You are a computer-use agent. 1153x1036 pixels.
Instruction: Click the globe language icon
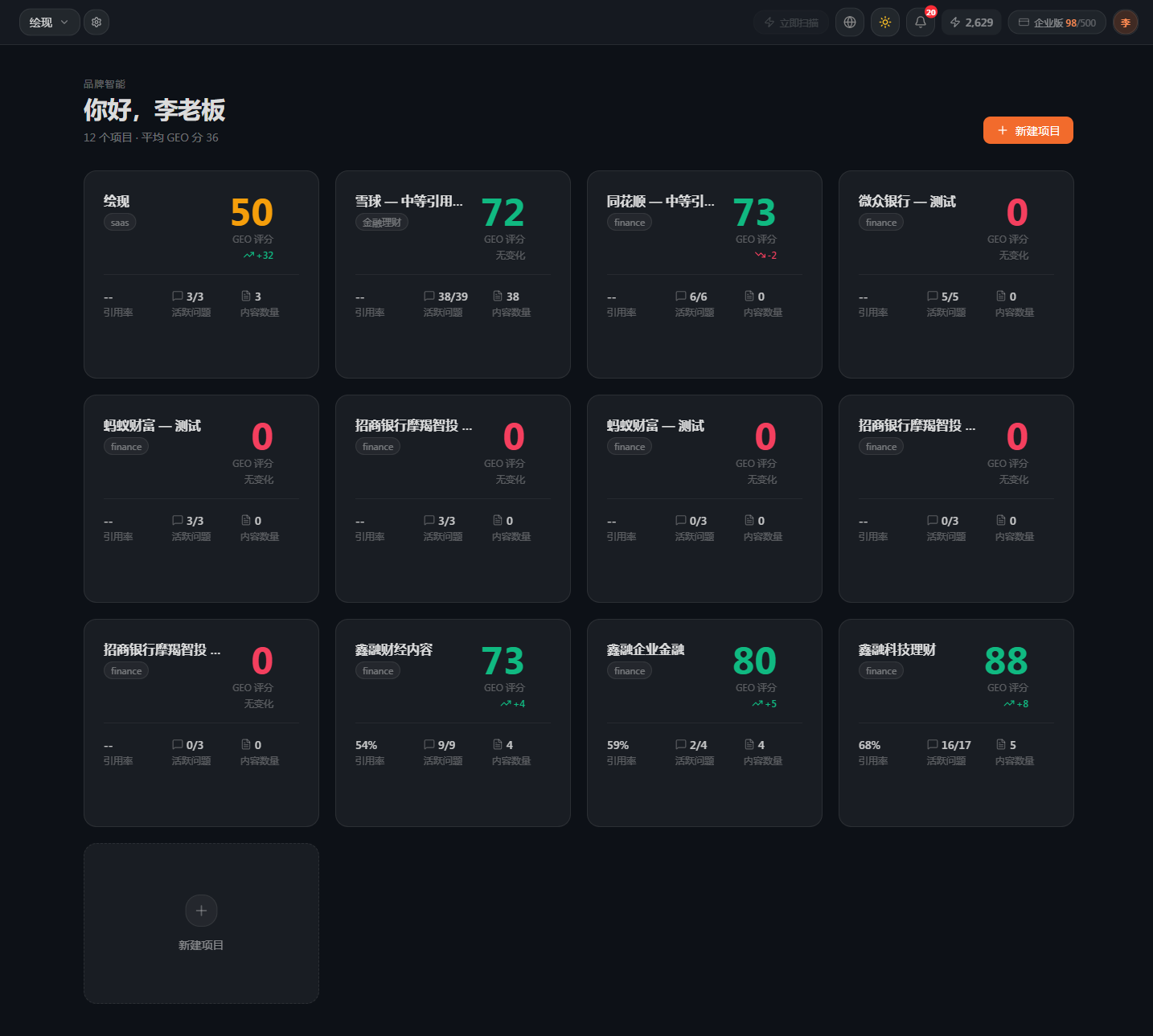coord(850,23)
